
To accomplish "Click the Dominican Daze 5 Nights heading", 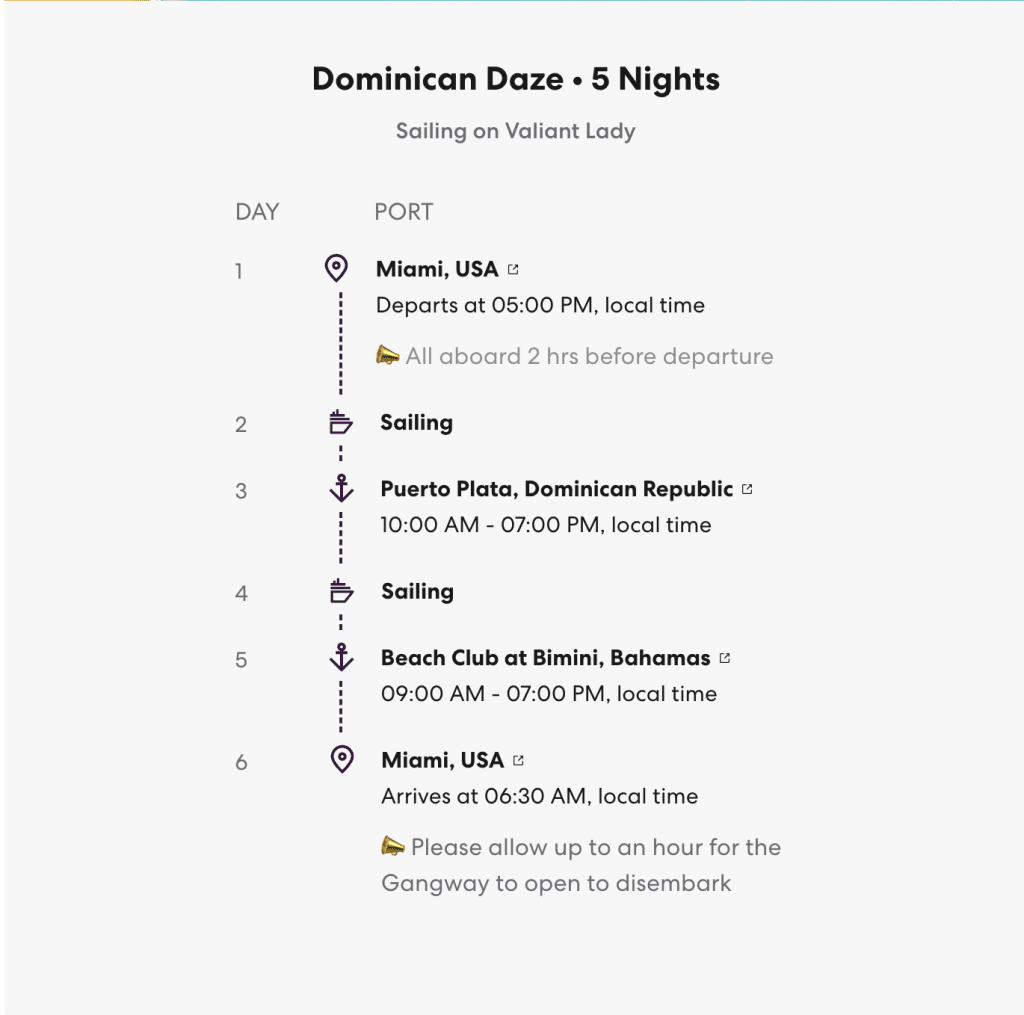I will click(516, 80).
